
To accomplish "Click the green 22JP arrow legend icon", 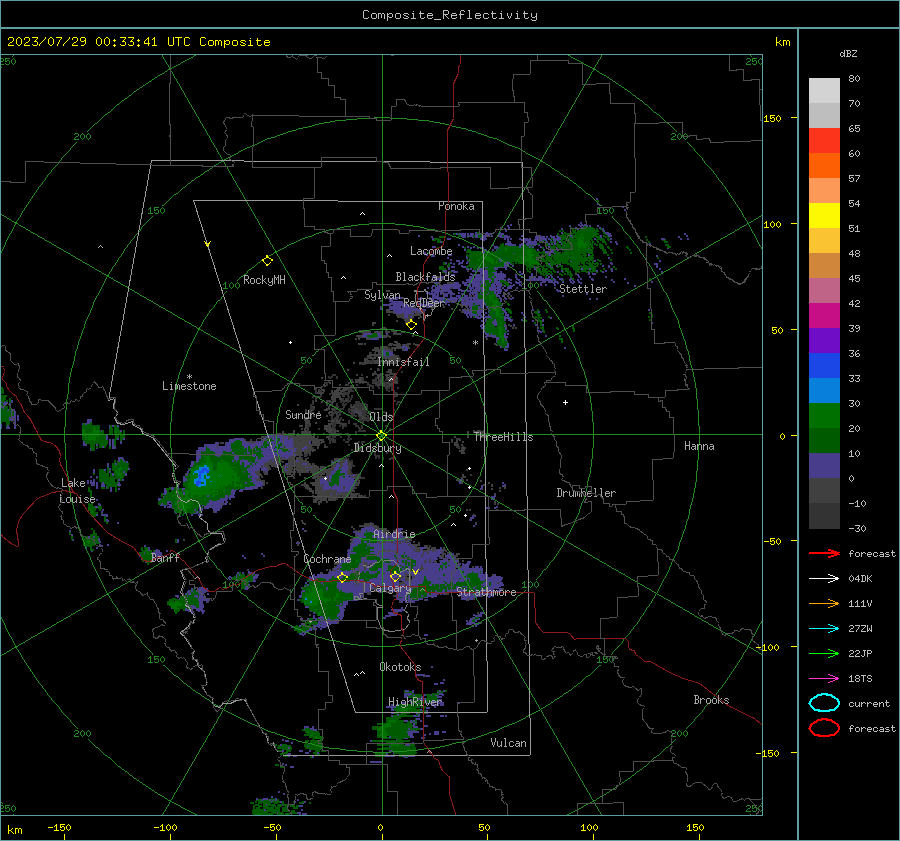I will pyautogui.click(x=824, y=653).
